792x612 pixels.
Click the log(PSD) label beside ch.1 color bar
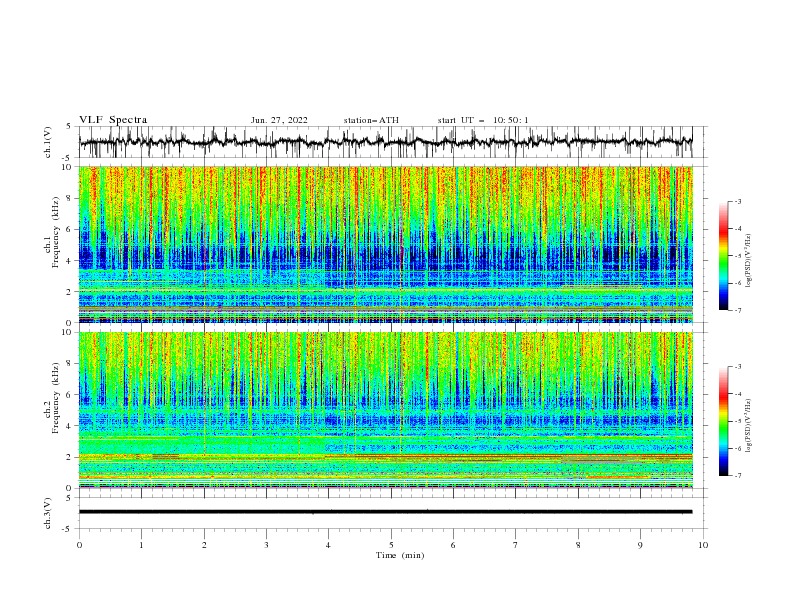point(749,261)
